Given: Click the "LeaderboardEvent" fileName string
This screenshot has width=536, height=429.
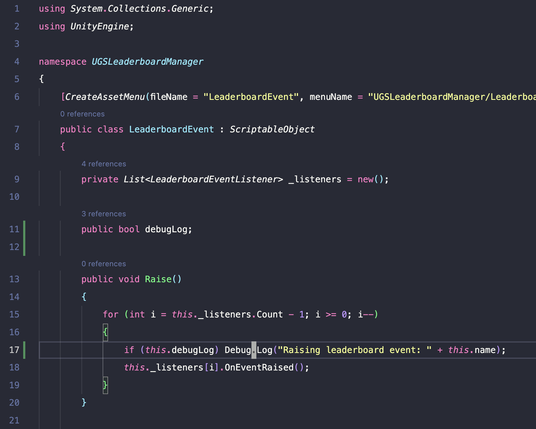Looking at the screenshot, I should click(x=251, y=97).
